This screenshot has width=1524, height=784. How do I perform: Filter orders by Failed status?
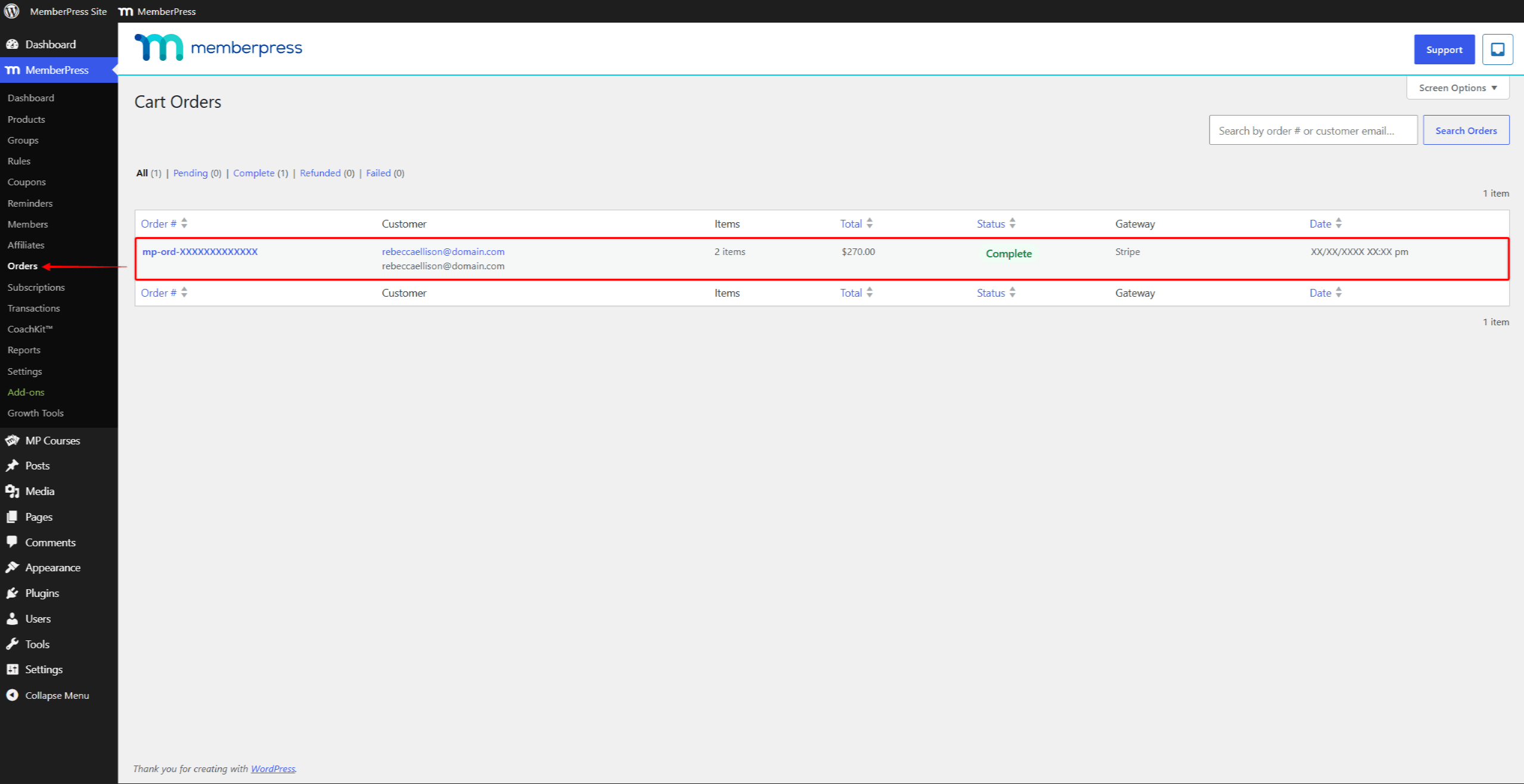click(378, 173)
